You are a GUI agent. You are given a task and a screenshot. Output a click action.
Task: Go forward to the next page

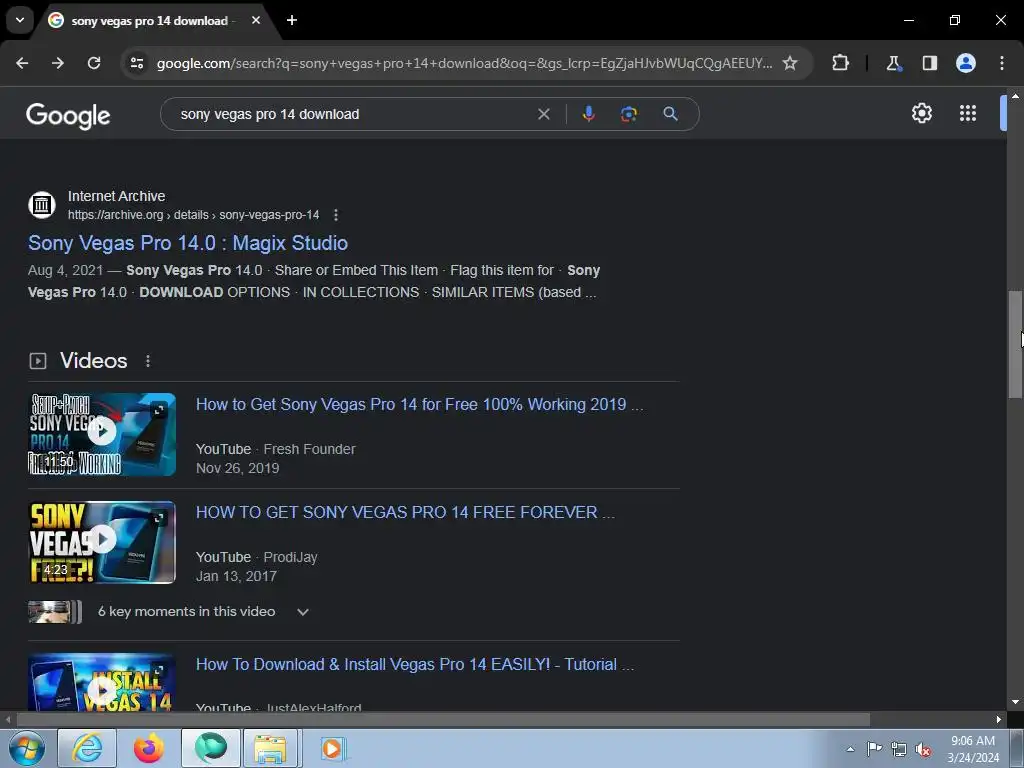[x=58, y=63]
